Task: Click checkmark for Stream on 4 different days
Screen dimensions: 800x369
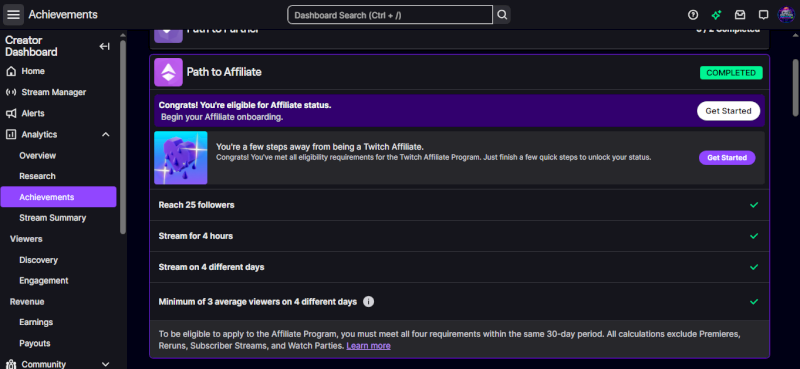Action: click(754, 267)
